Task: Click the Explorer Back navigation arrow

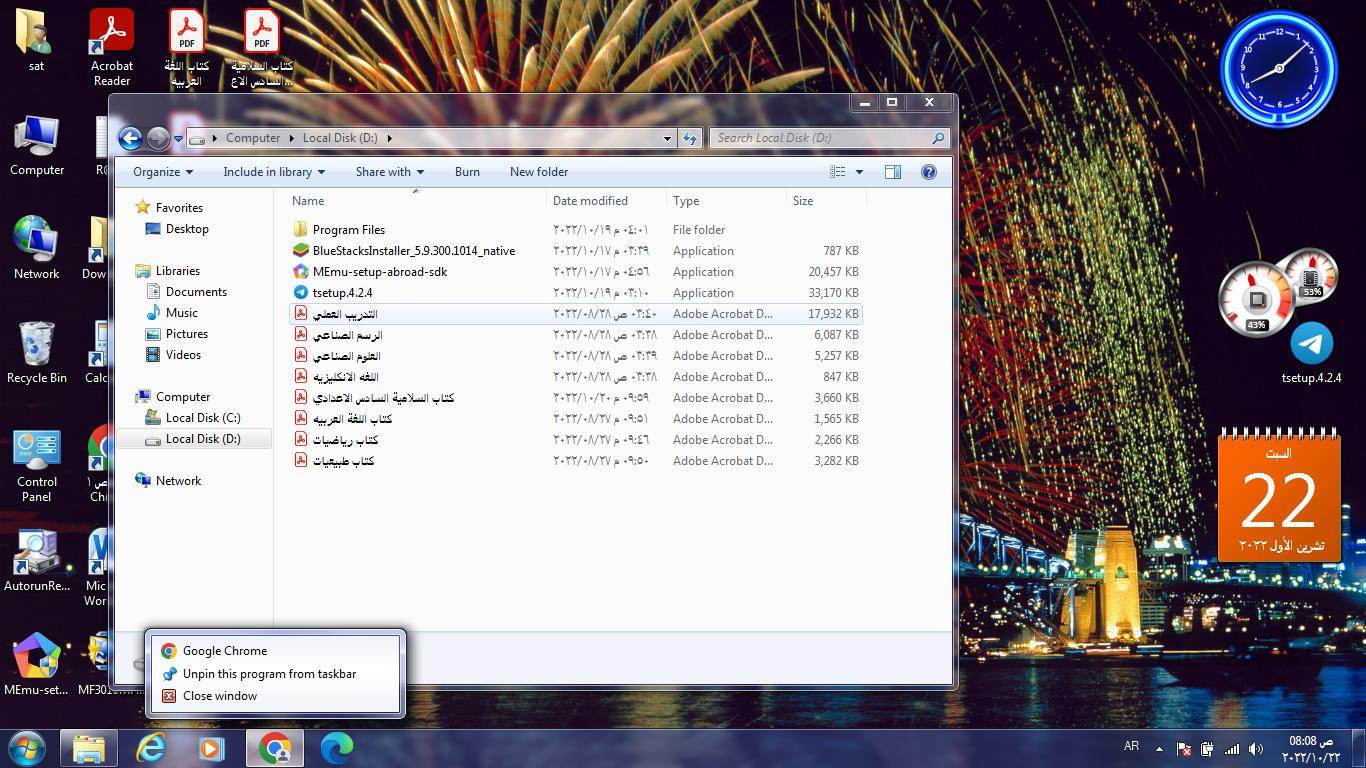Action: (130, 138)
